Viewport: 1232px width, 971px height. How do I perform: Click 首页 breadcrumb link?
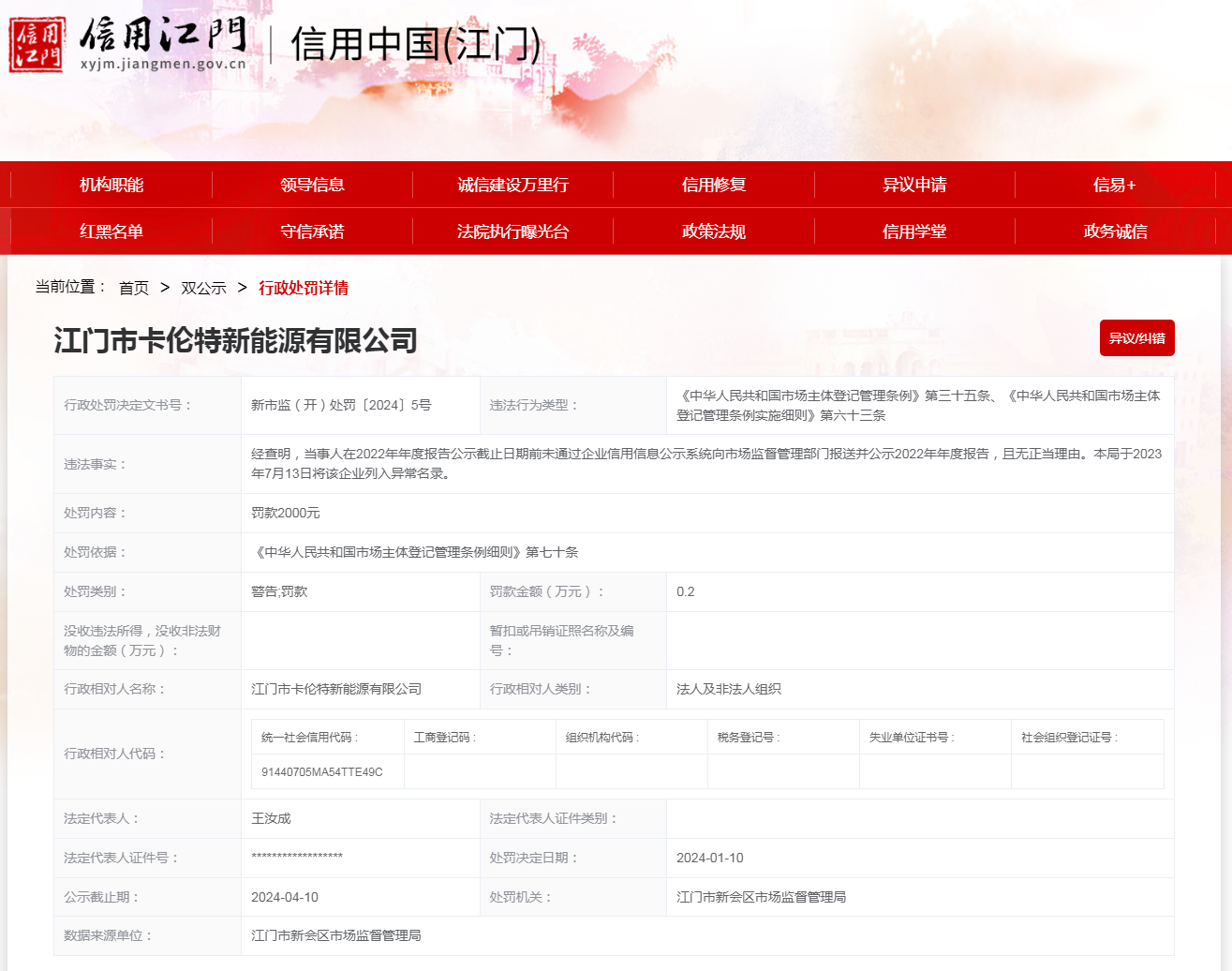pos(134,288)
